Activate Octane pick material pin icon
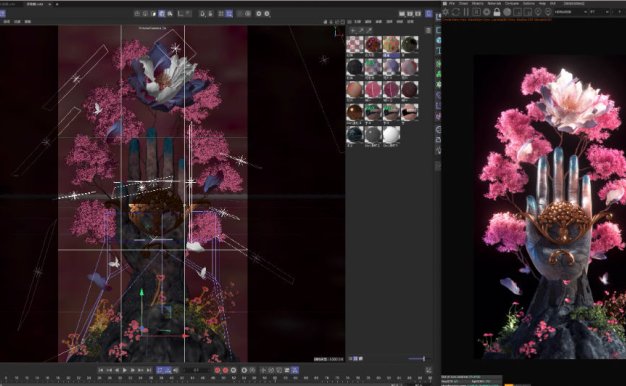Viewport: 626px width, 386px height. [548, 12]
